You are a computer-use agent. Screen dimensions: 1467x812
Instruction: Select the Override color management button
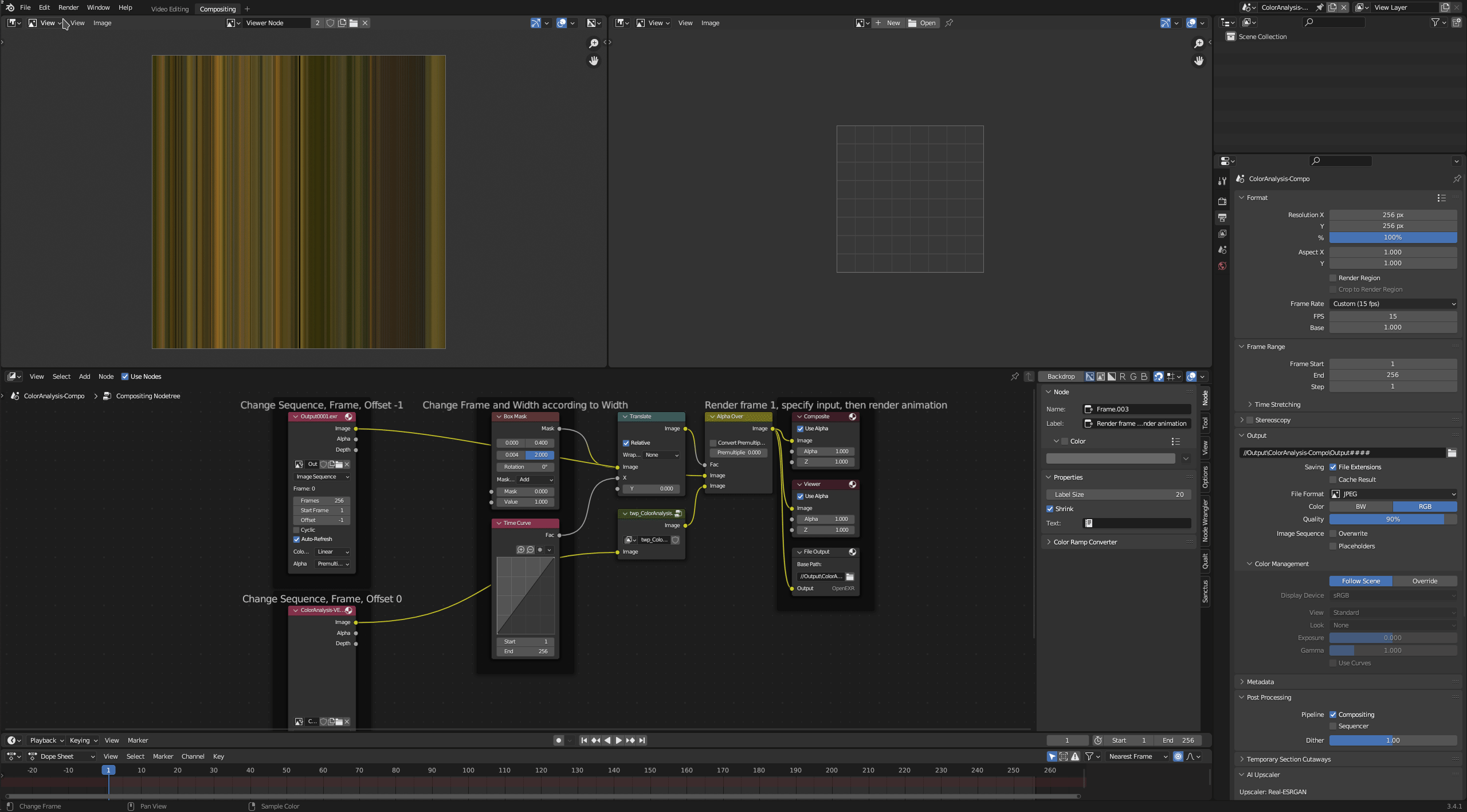click(x=1424, y=581)
